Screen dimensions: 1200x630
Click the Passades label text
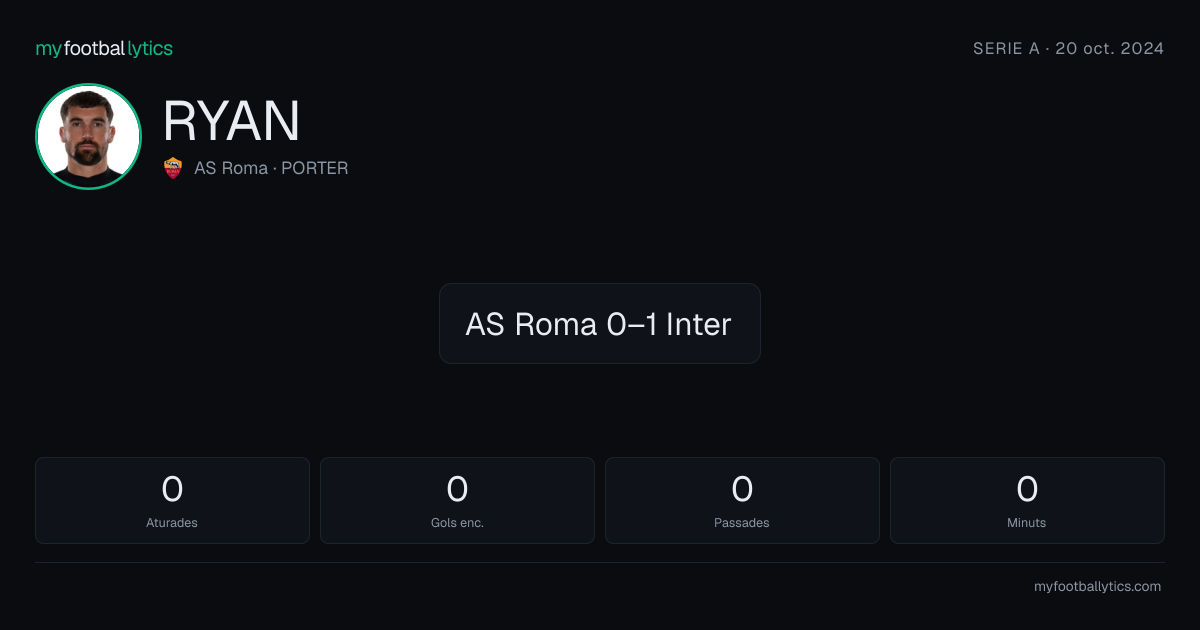point(742,523)
